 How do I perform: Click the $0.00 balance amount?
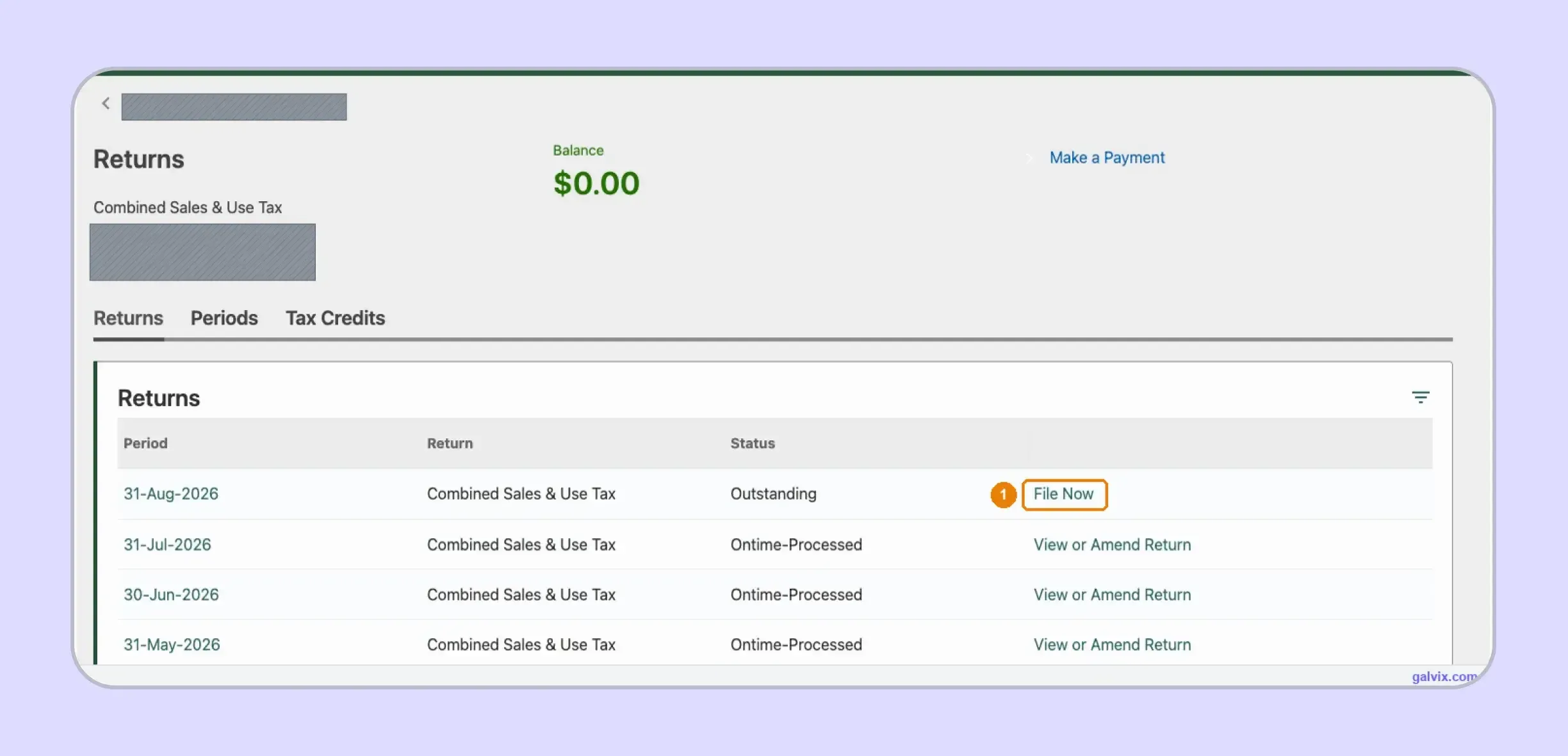tap(596, 183)
